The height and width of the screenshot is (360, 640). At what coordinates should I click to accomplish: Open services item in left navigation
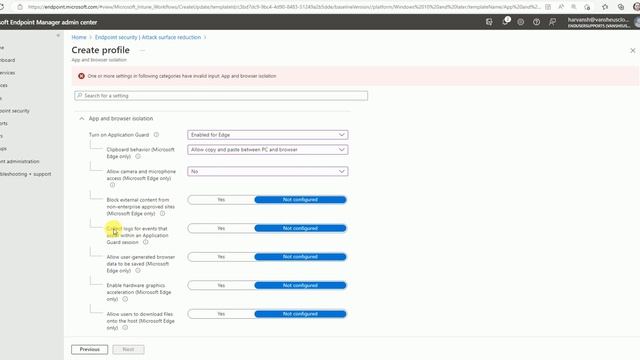coord(7,73)
